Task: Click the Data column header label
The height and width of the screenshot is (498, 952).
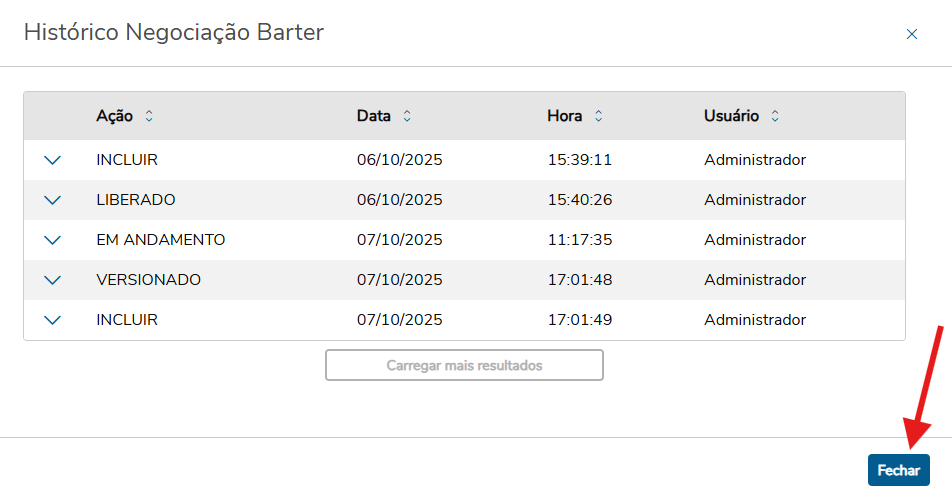Action: click(373, 116)
